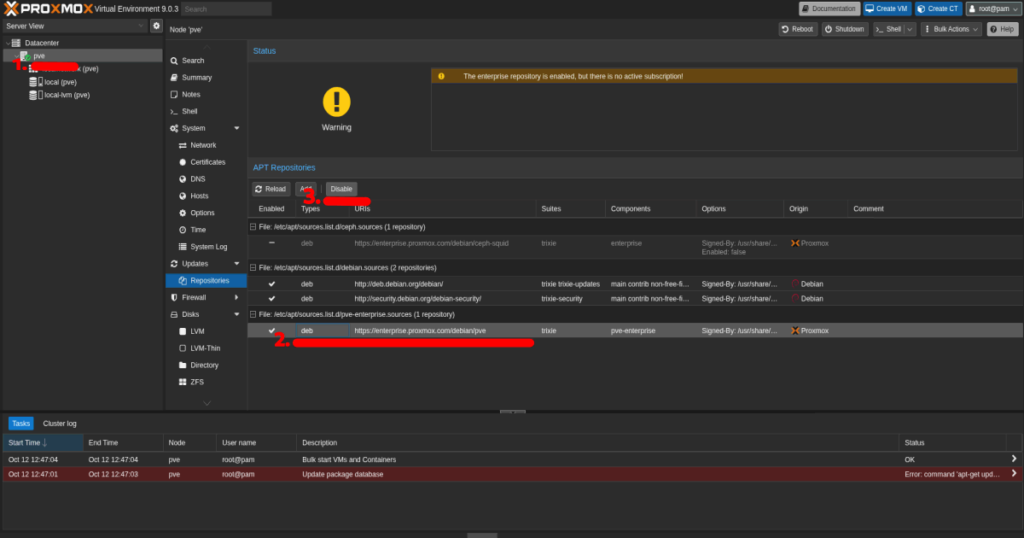Click the Enabled column header

tap(271, 209)
